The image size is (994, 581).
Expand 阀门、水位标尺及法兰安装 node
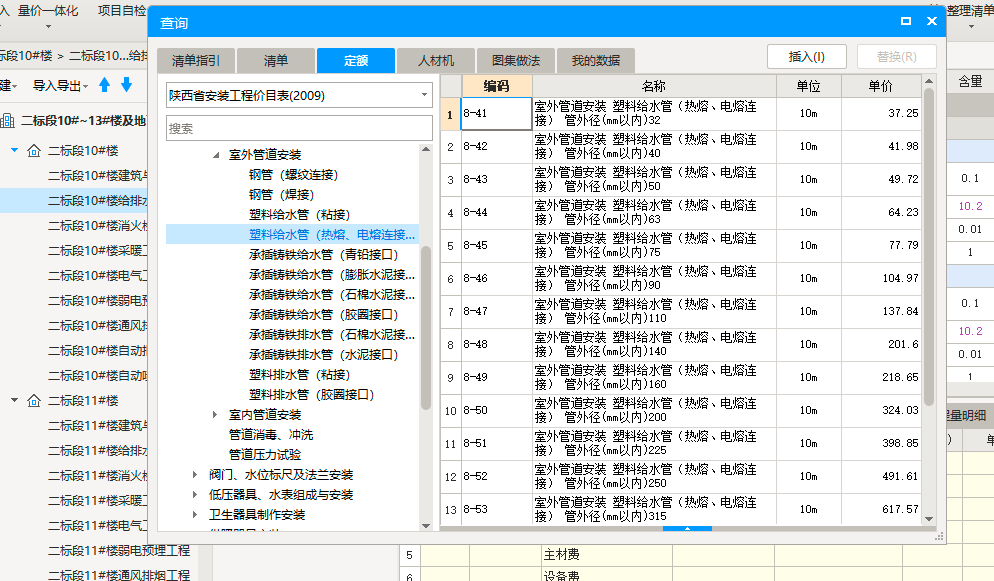(195, 474)
